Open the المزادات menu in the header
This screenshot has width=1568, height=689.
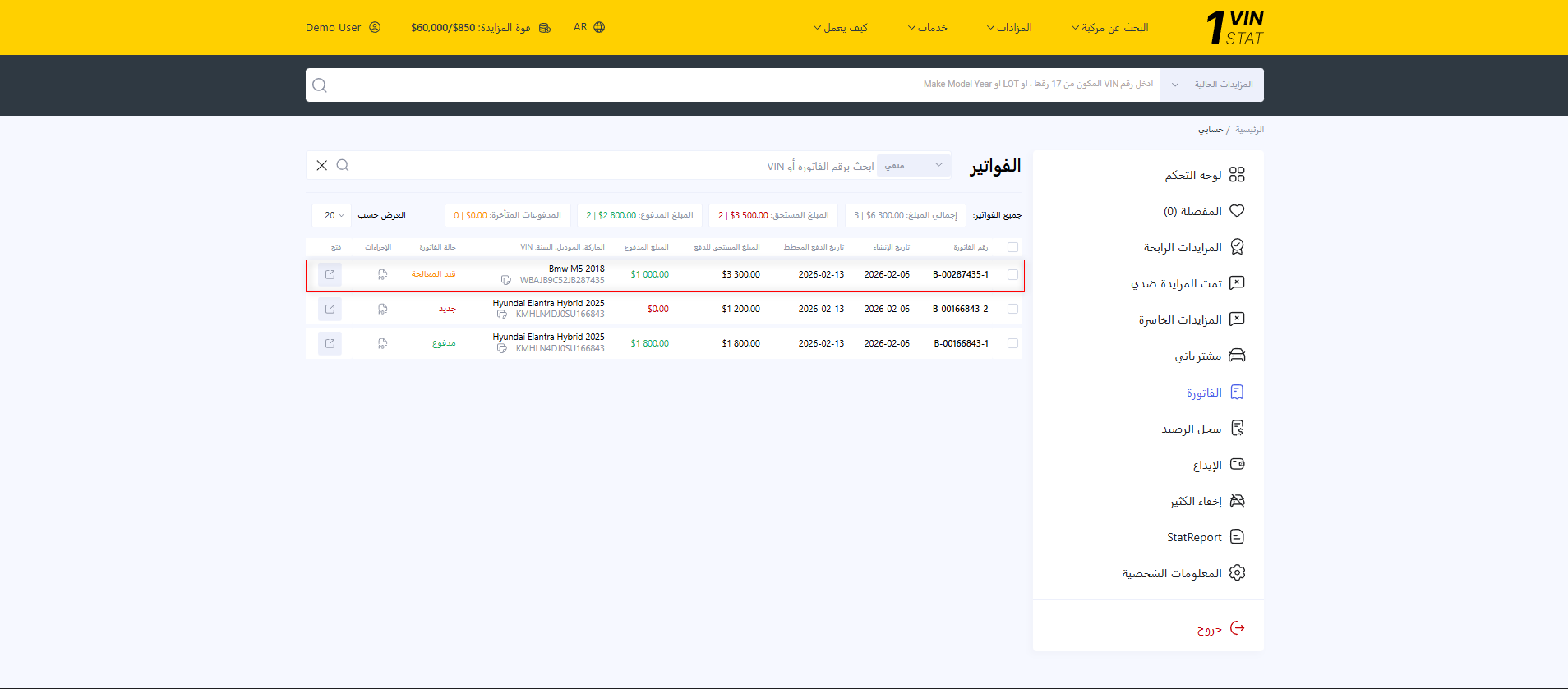pos(1009,28)
